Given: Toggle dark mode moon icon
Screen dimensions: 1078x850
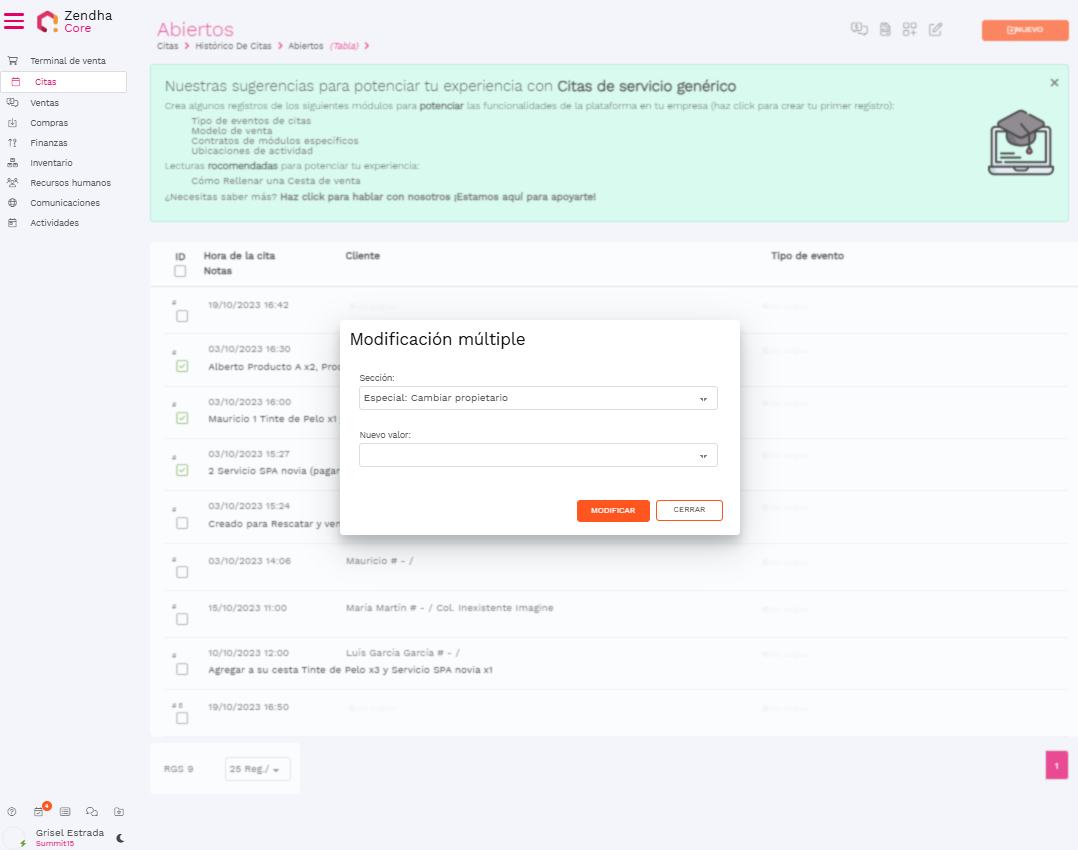Looking at the screenshot, I should click(120, 838).
